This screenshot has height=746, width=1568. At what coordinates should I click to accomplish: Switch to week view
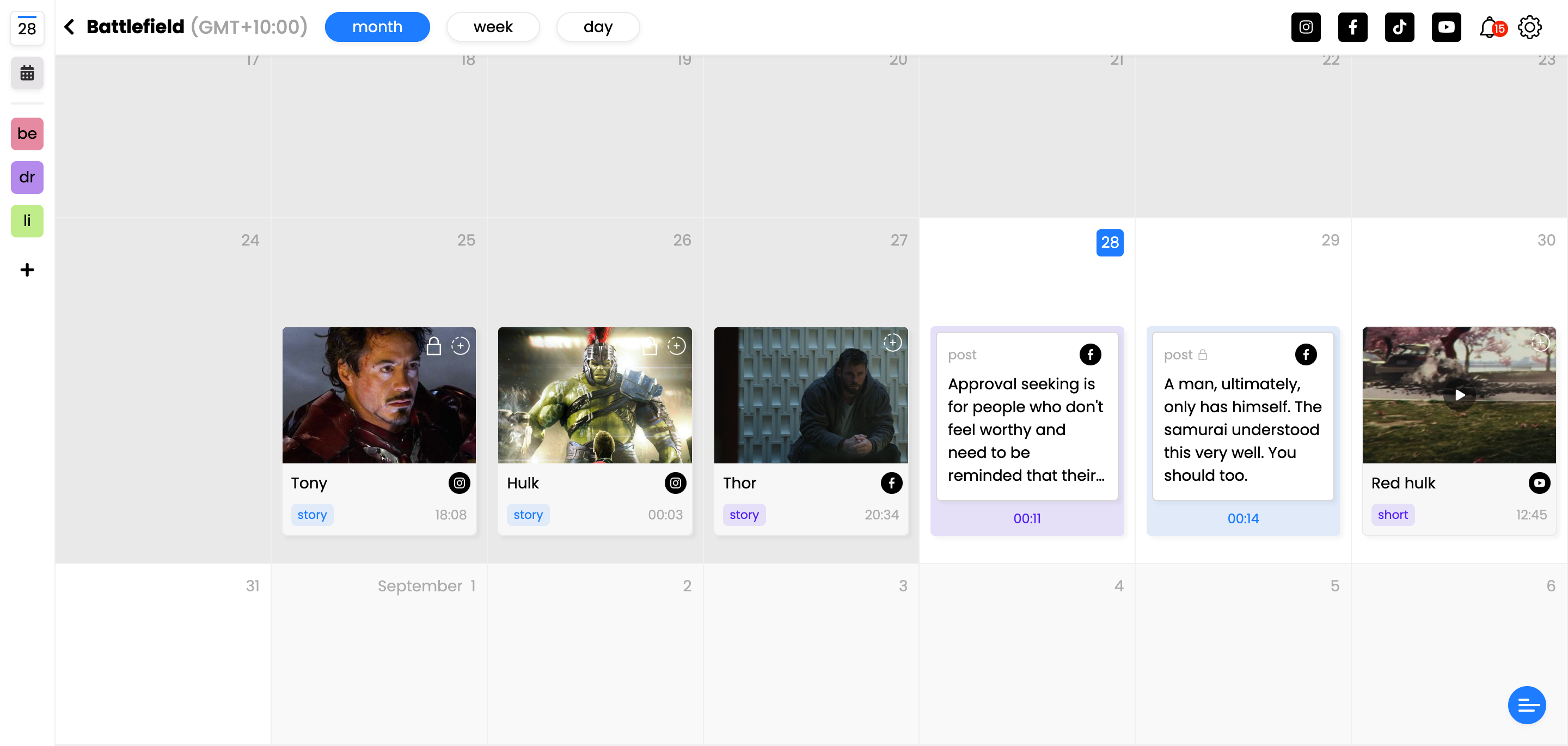pyautogui.click(x=493, y=27)
